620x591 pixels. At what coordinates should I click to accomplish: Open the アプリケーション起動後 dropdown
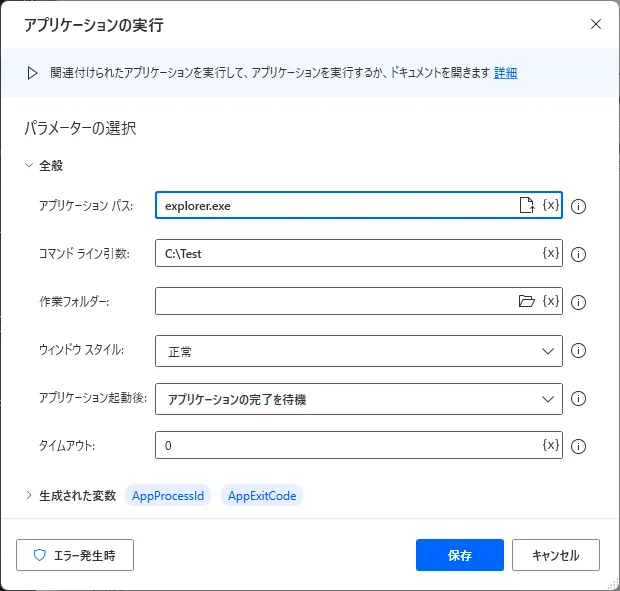tap(358, 399)
